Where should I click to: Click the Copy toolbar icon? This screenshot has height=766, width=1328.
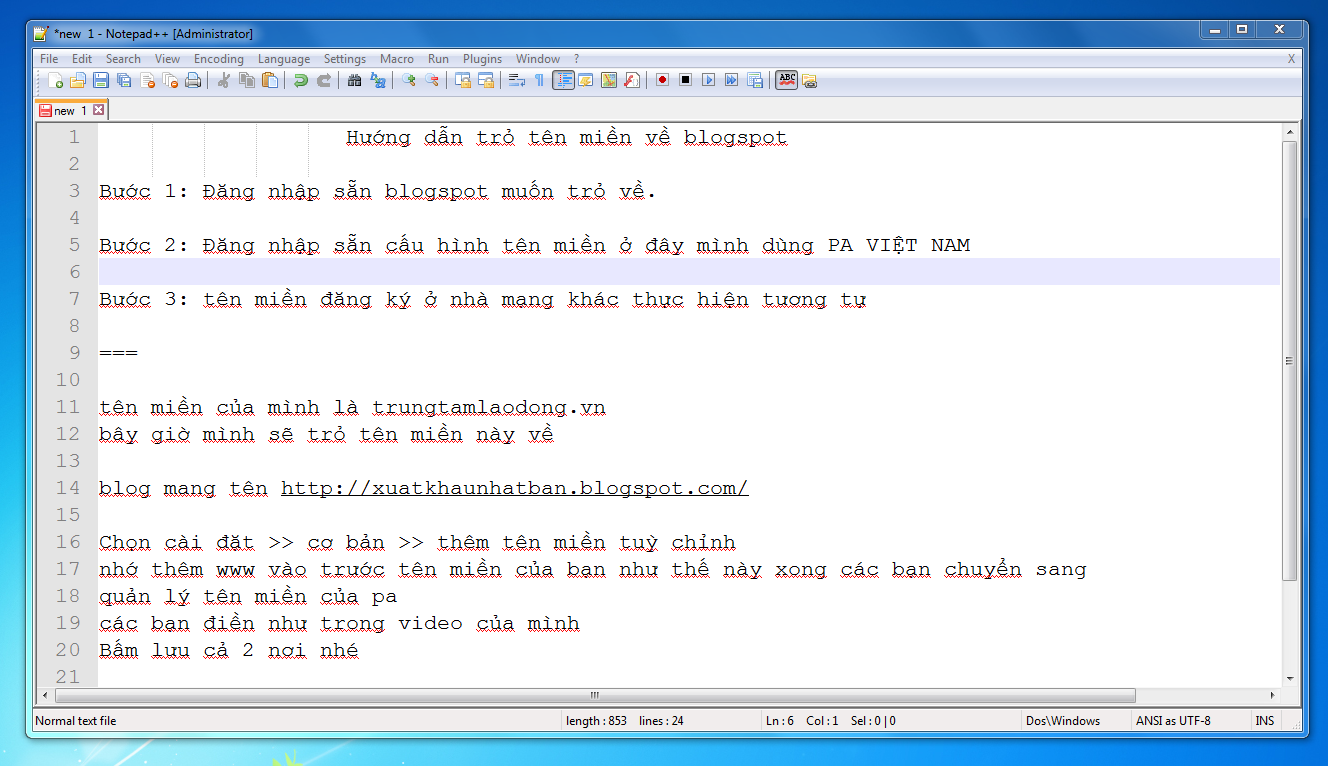click(247, 80)
